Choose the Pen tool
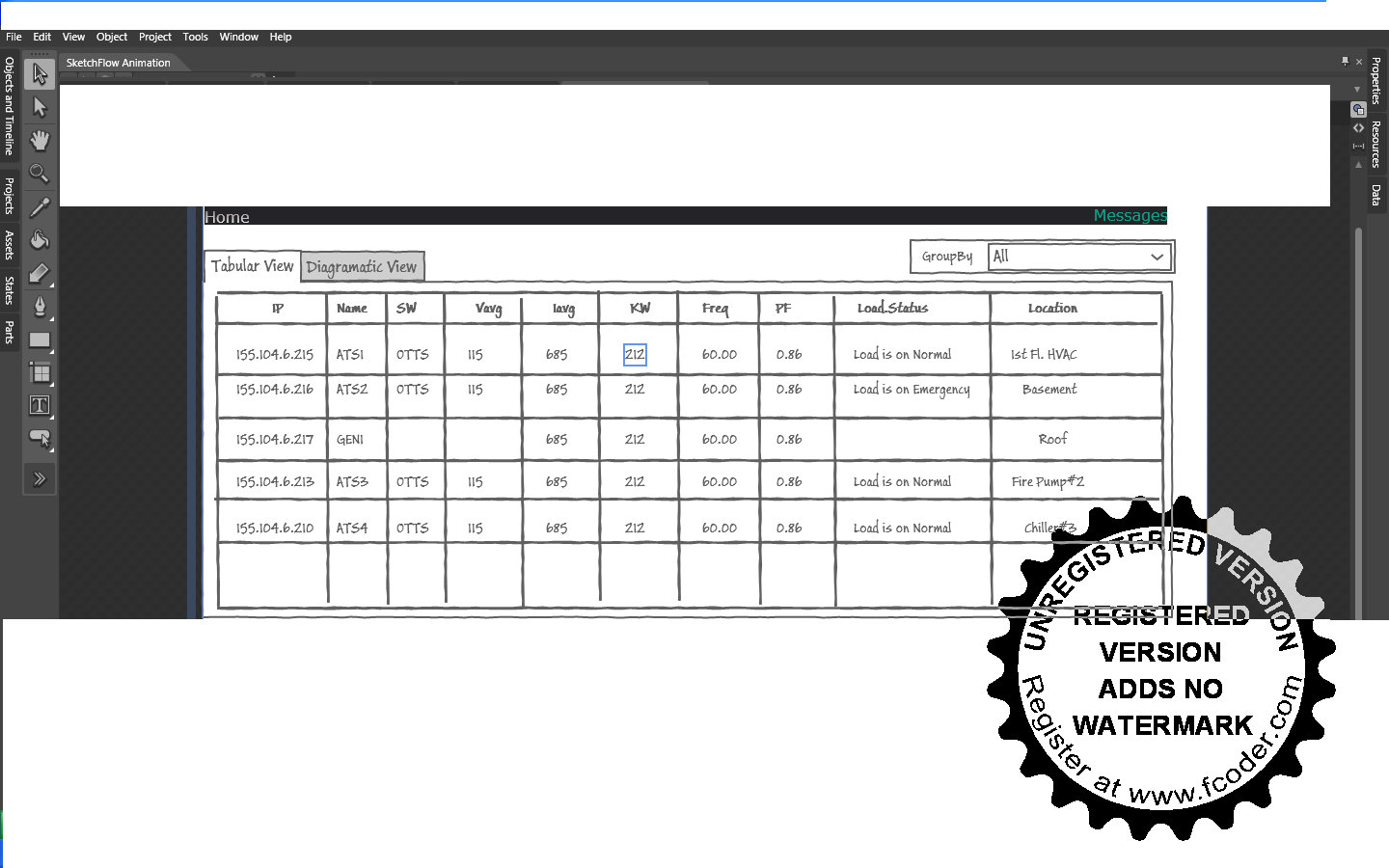Viewport: 1389px width, 868px height. click(x=40, y=307)
